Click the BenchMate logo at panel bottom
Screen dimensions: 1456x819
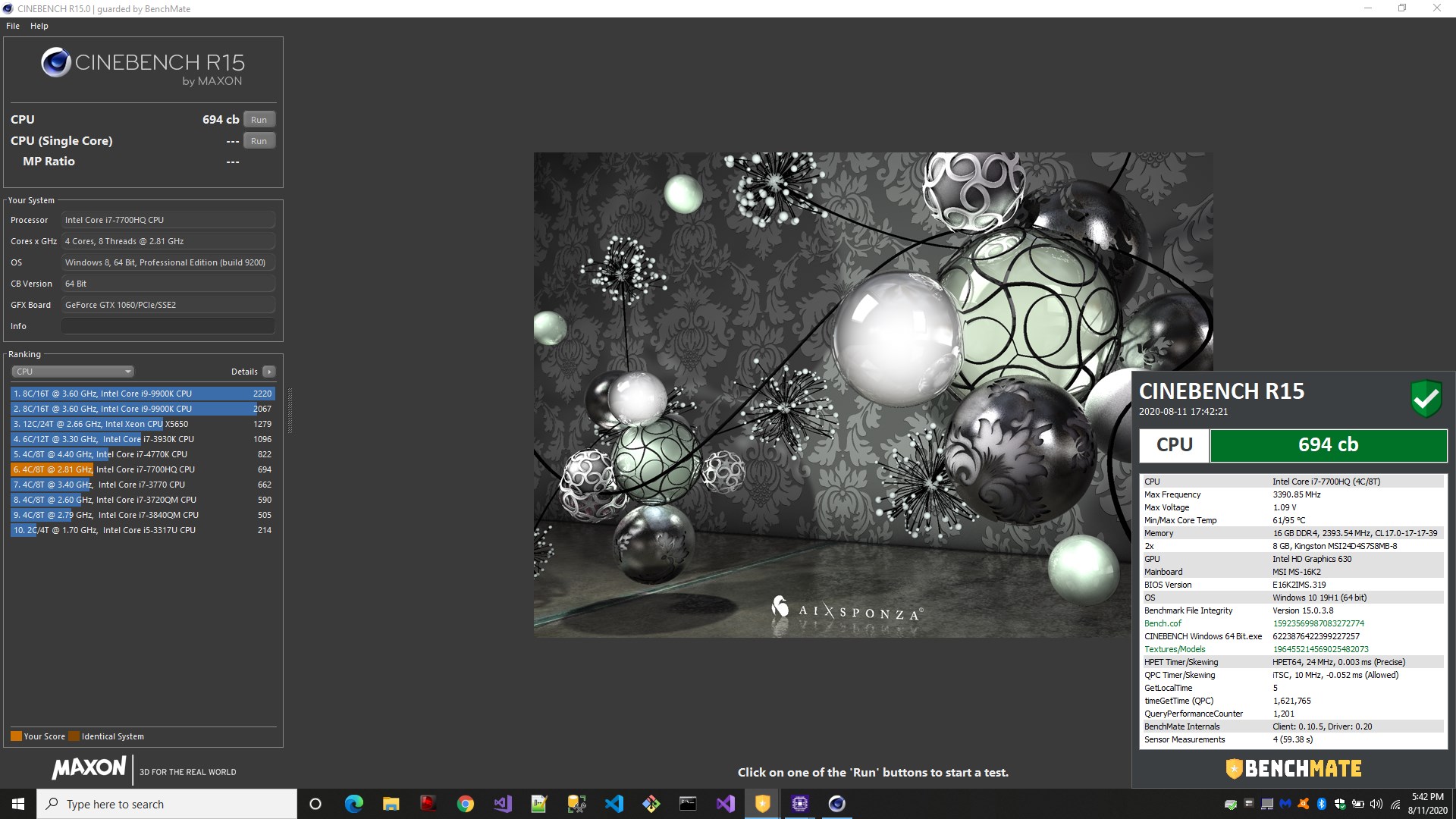(1294, 769)
